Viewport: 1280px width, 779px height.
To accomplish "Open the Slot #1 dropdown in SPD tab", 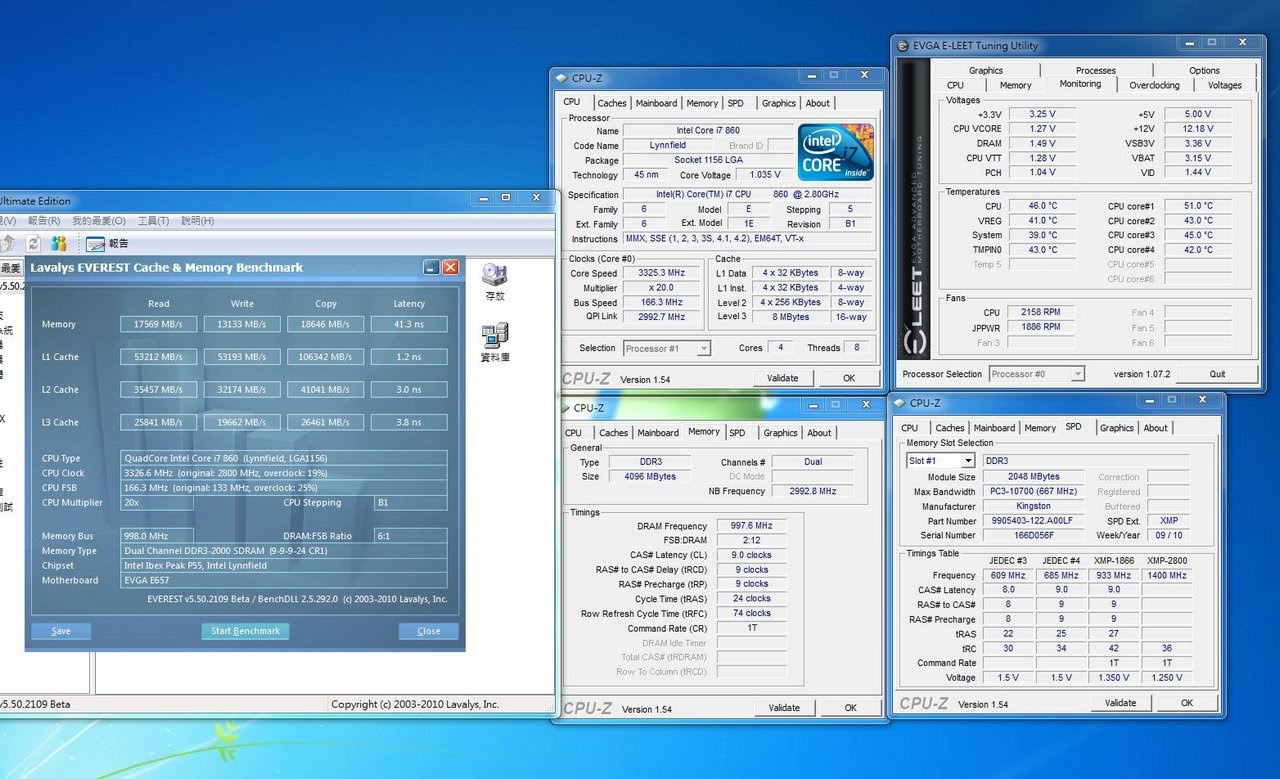I will pos(968,461).
